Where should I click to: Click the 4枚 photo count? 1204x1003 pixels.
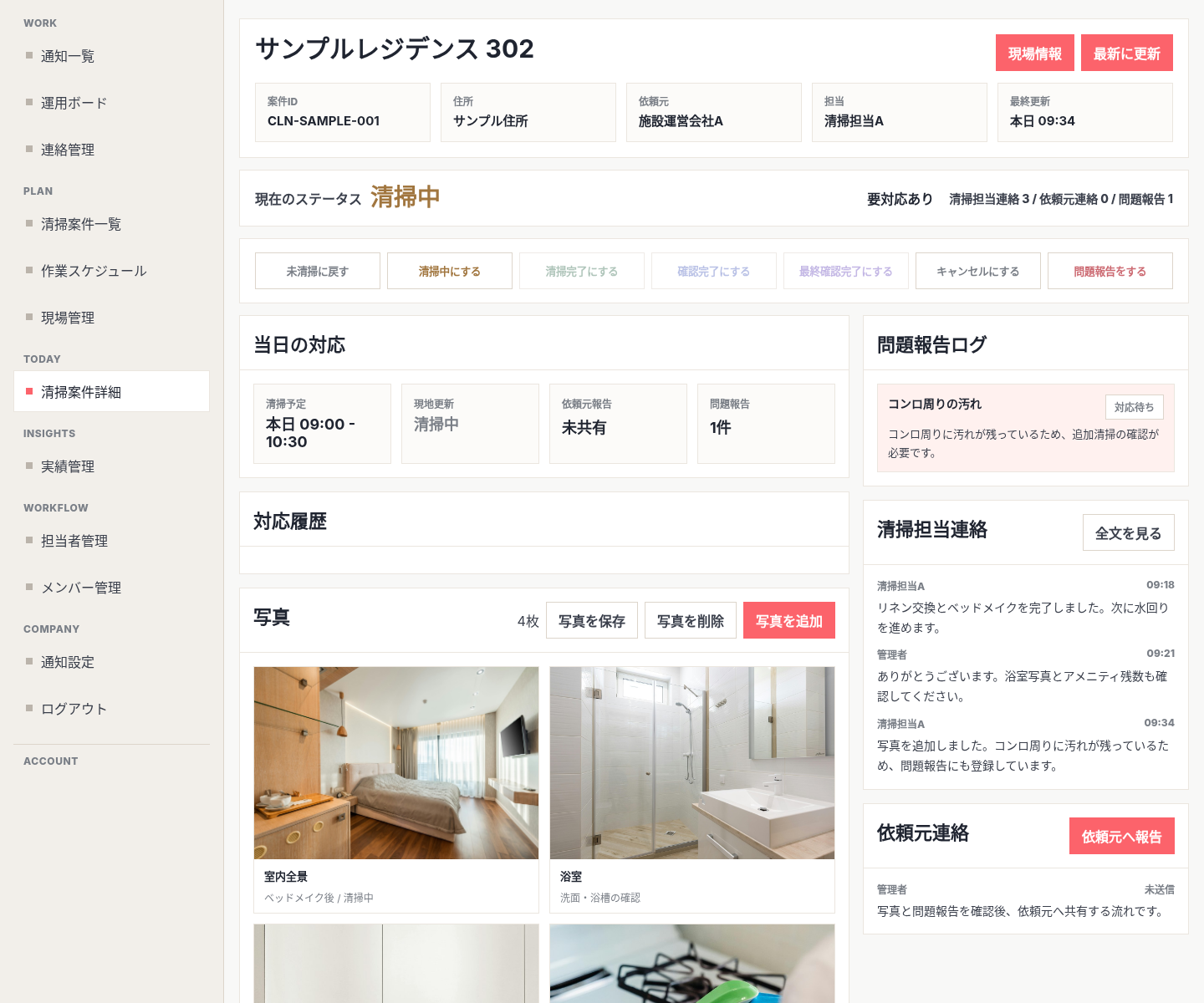coord(528,621)
